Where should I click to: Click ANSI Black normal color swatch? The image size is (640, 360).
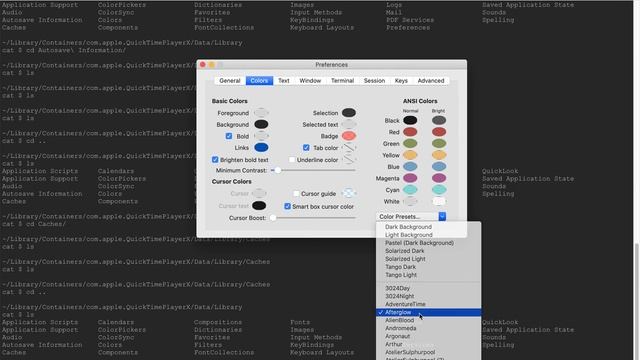point(410,120)
